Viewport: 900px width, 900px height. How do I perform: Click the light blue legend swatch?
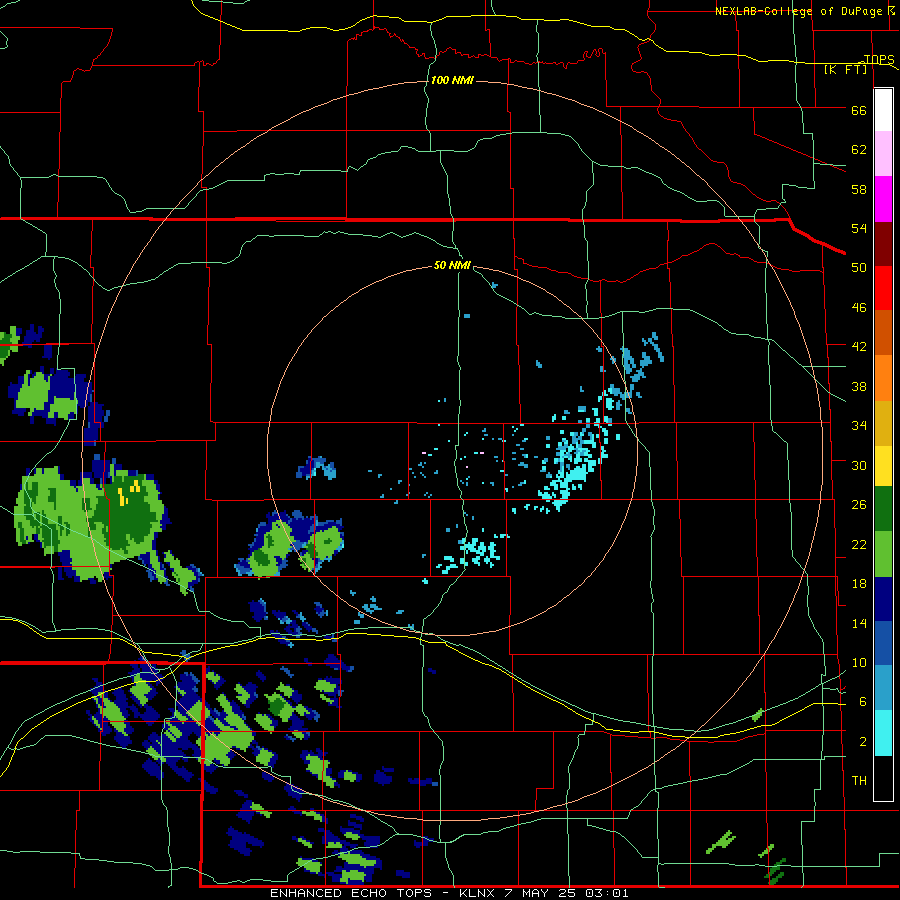click(x=883, y=688)
